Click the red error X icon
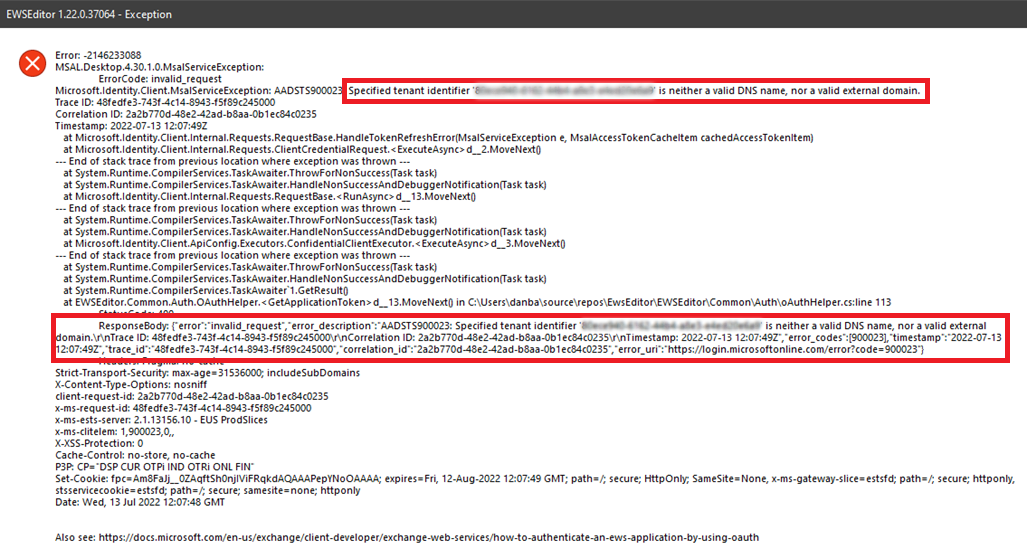 [33, 64]
